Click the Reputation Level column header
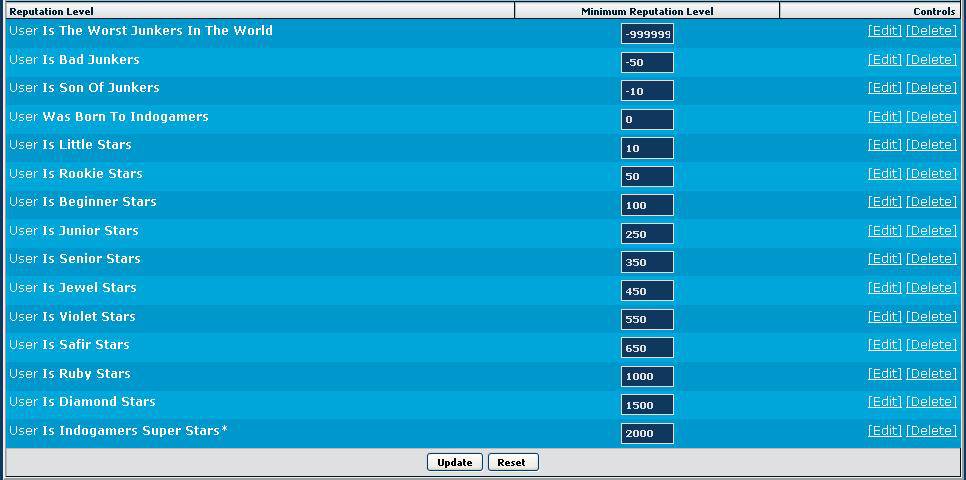 tap(260, 11)
